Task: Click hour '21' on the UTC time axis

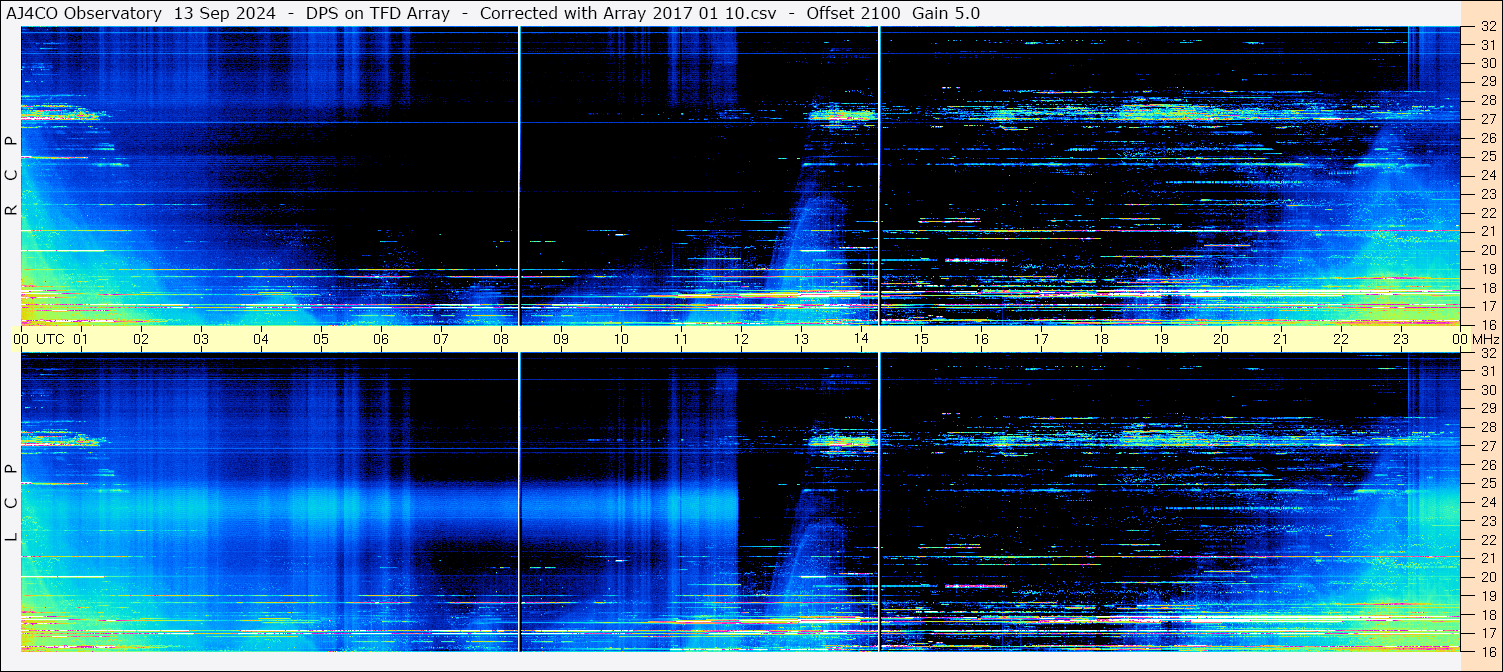Action: [1281, 339]
